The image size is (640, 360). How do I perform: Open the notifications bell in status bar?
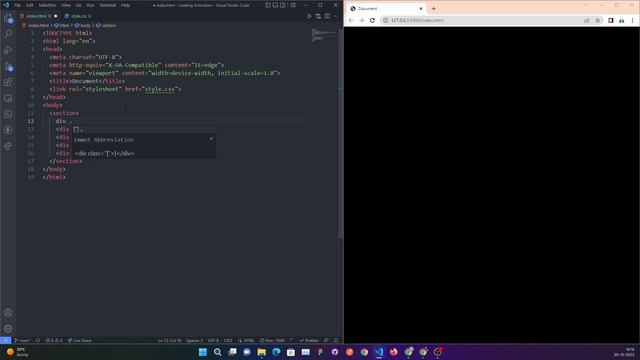pyautogui.click(x=336, y=340)
